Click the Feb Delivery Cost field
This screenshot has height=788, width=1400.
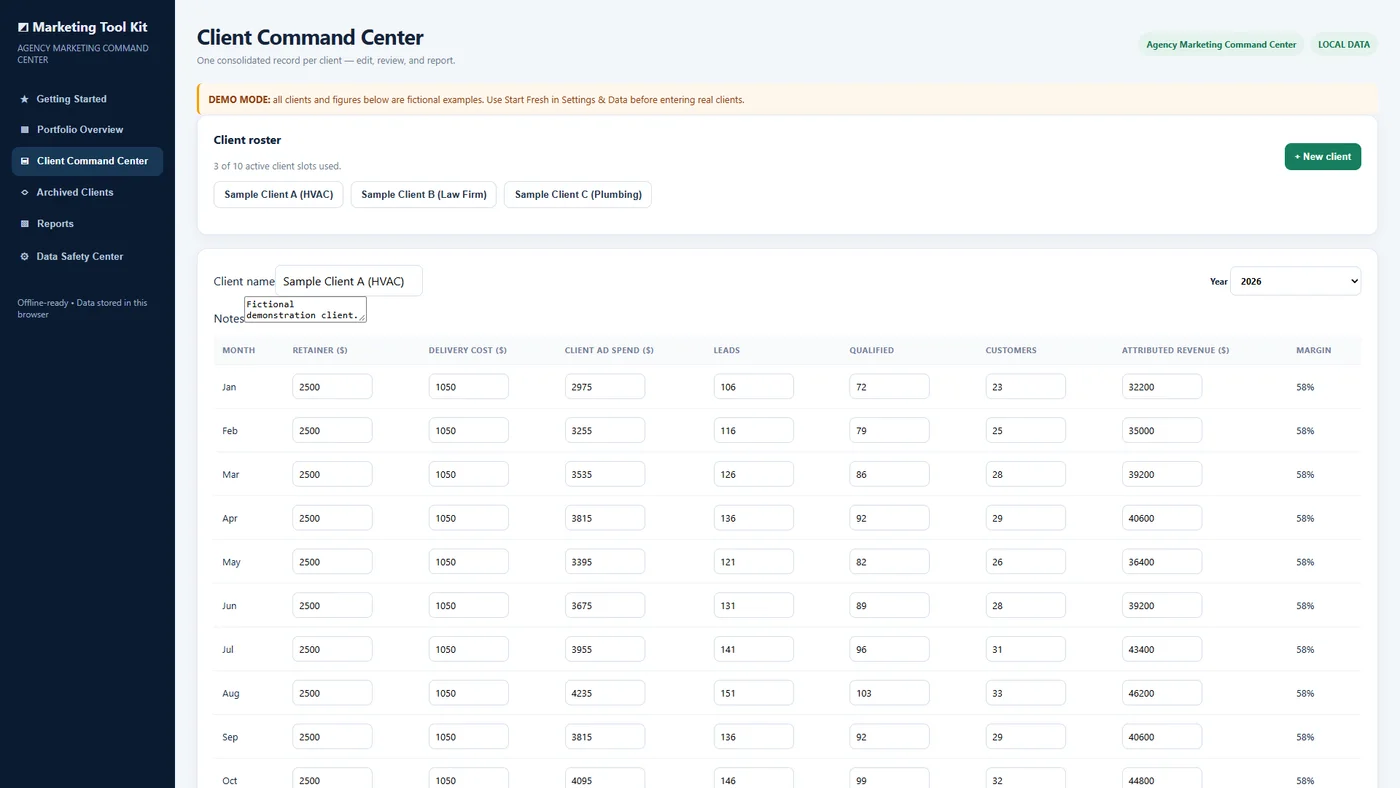(x=468, y=431)
